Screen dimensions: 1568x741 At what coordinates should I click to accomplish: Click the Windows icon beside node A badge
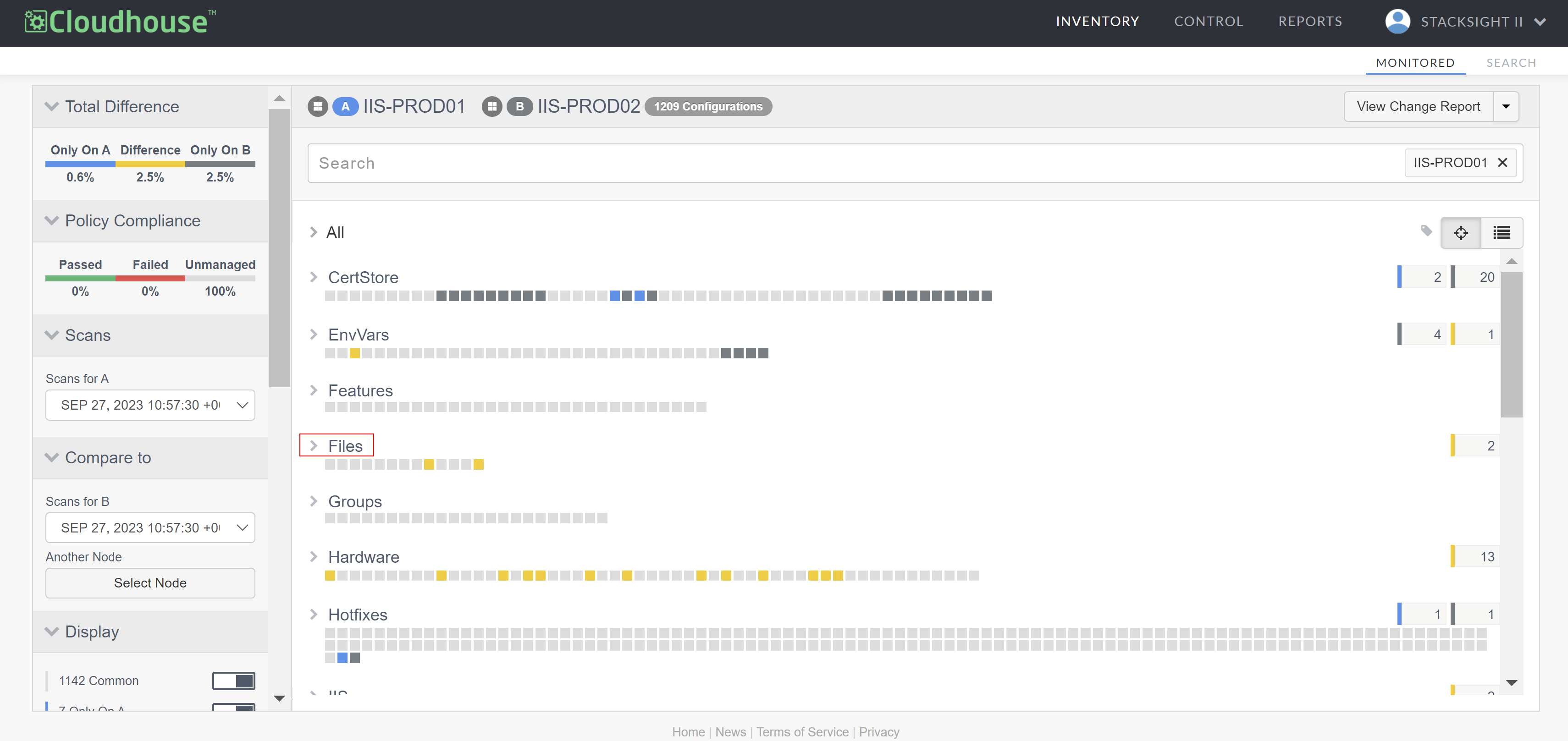tap(318, 106)
